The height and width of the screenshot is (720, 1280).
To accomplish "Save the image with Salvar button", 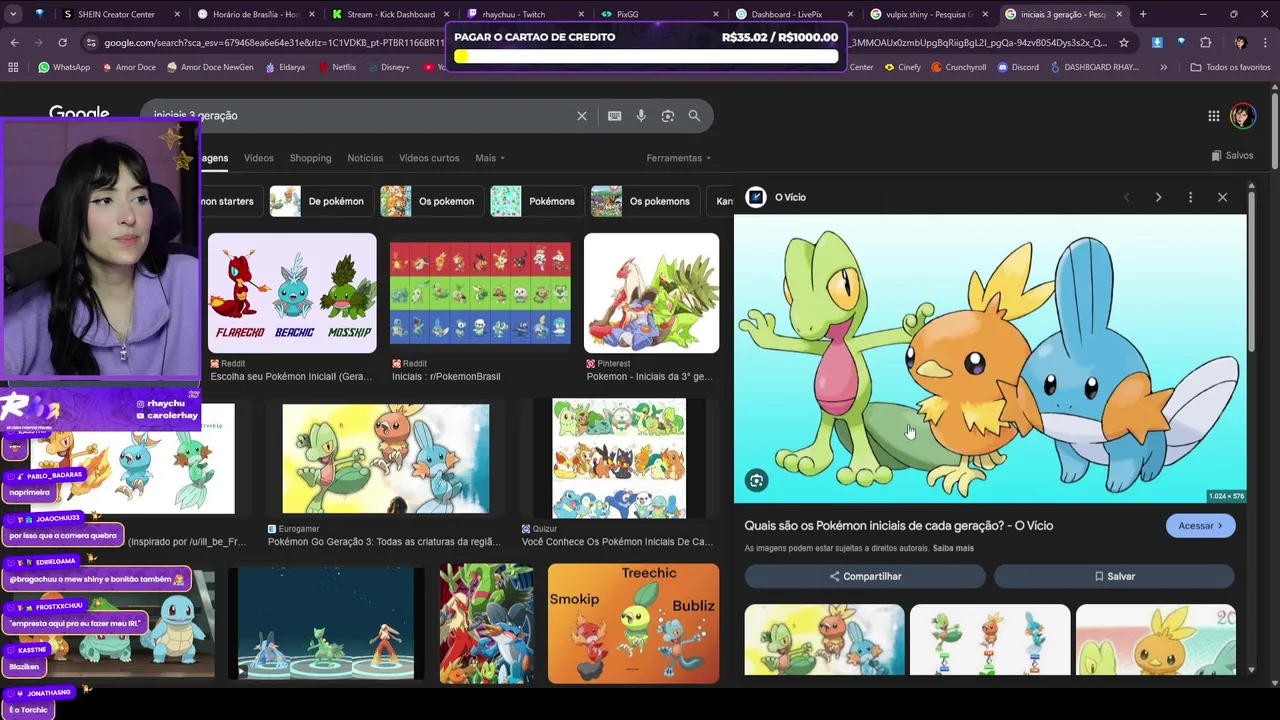I will (1114, 577).
